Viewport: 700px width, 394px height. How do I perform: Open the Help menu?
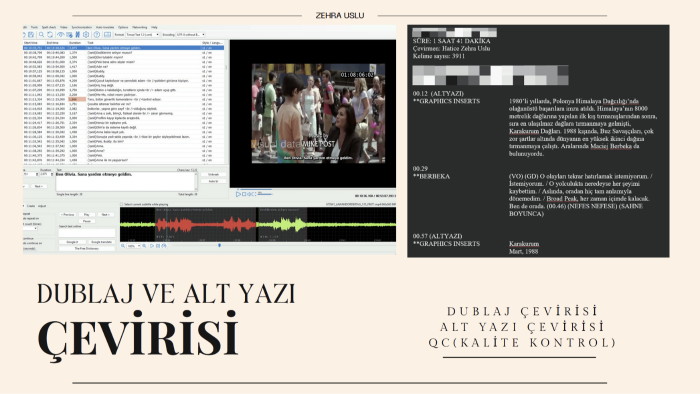tap(154, 27)
